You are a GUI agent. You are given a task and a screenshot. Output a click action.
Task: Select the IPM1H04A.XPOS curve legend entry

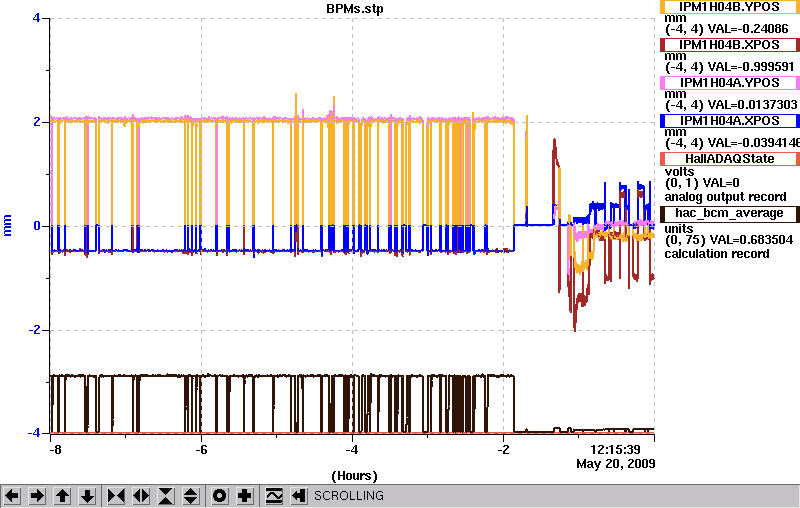730,121
